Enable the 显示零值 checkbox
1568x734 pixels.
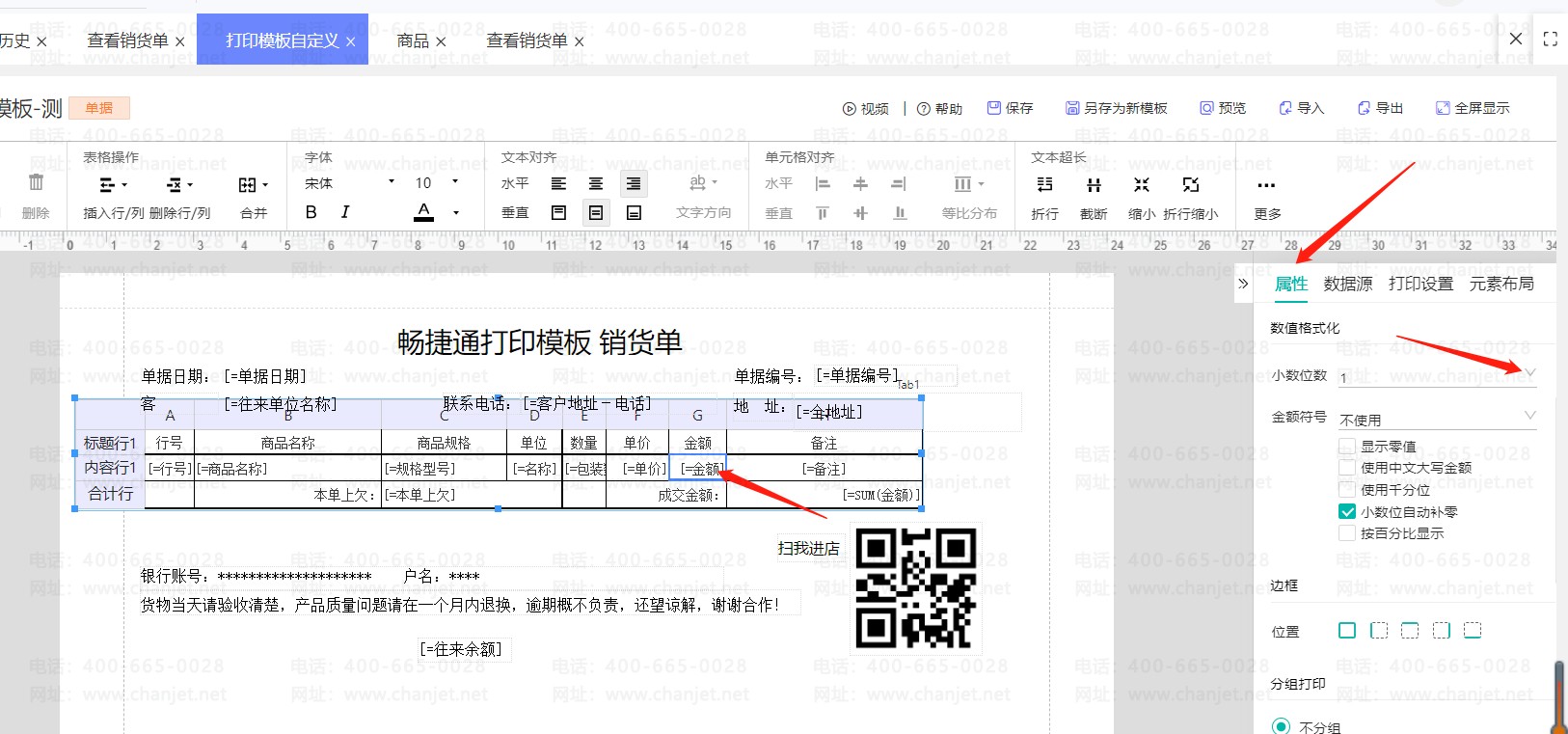(x=1347, y=446)
